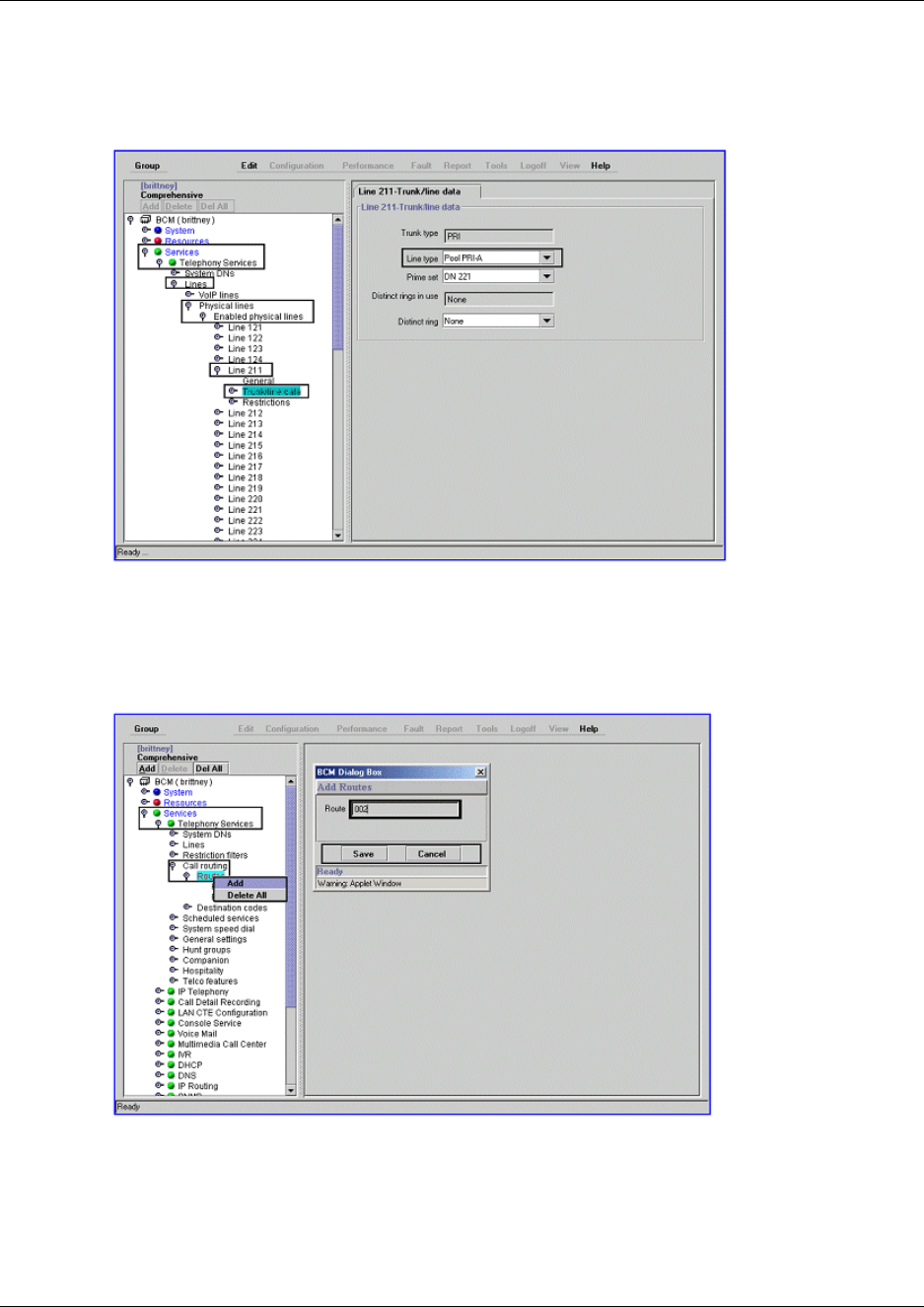This screenshot has width=924, height=1307.
Task: Click green status dot beside LAN CTE Configuration
Action: (171, 1012)
